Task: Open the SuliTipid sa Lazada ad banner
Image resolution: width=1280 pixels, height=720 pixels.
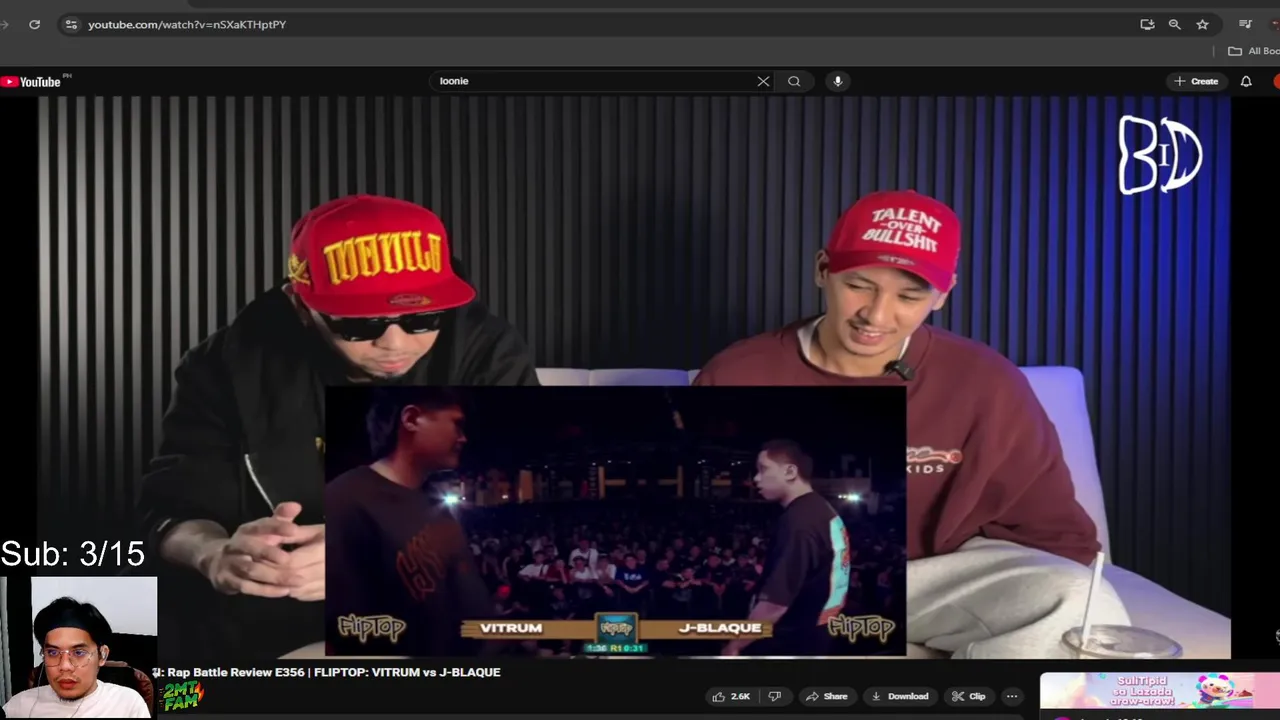Action: tap(1160, 690)
